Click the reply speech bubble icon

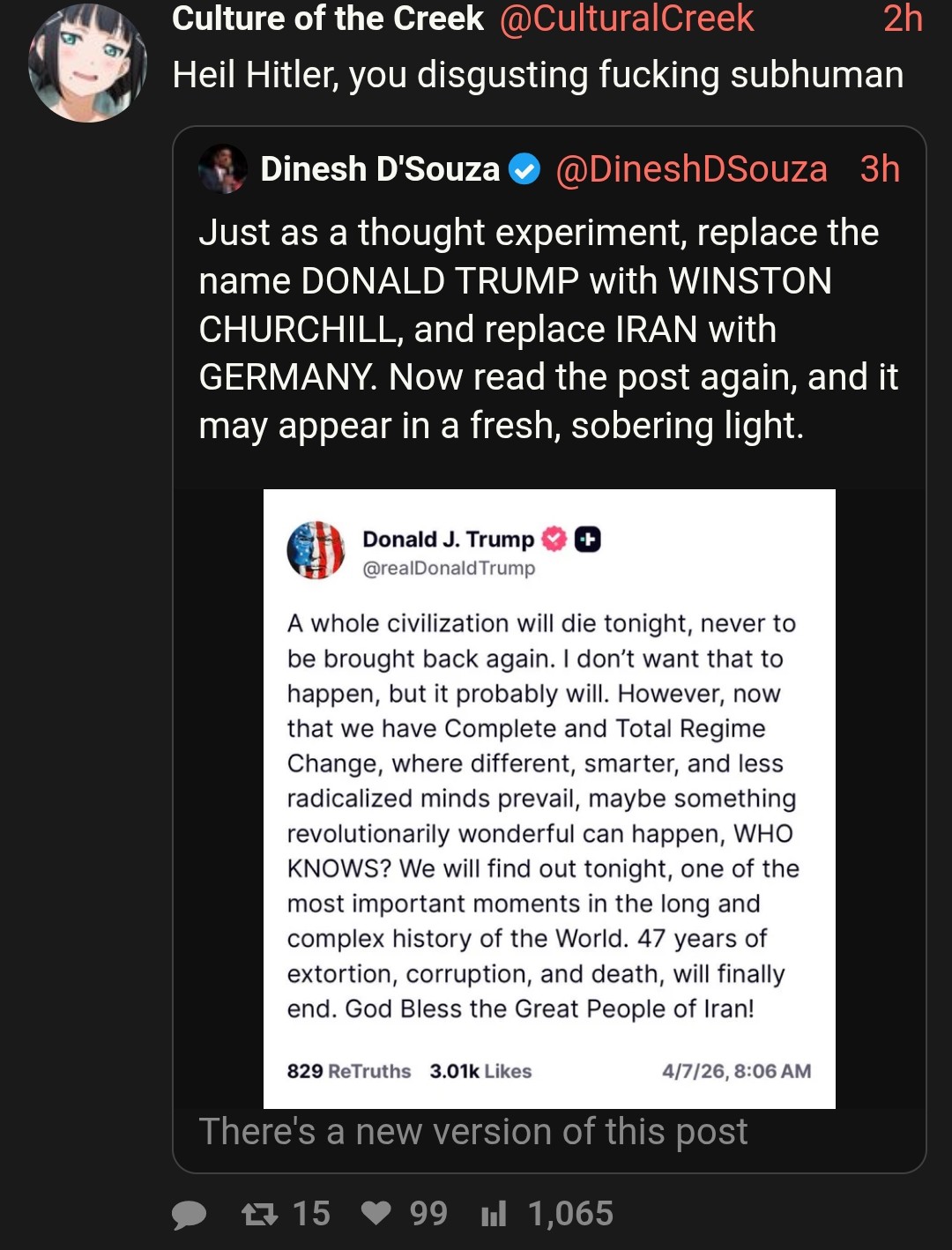click(189, 1215)
